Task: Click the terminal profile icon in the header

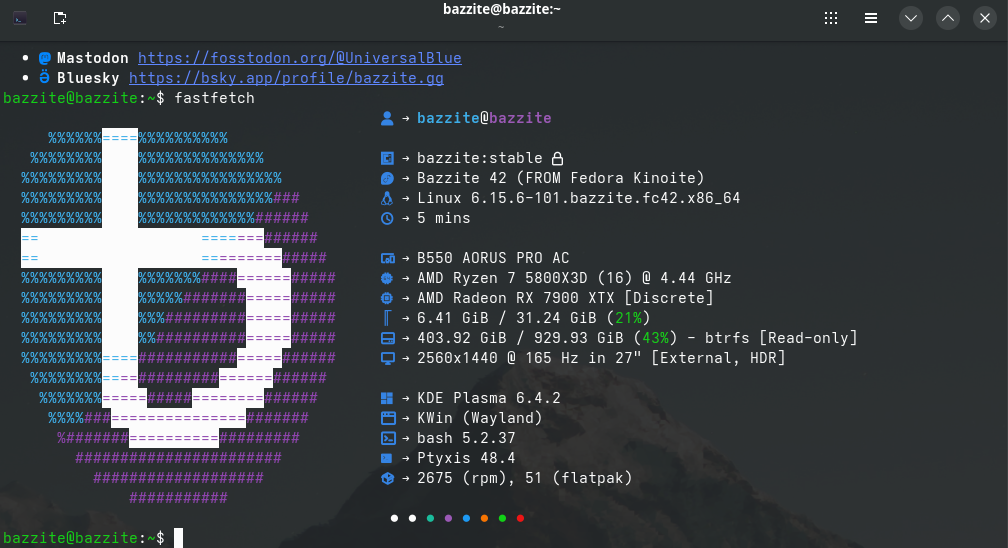Action: pyautogui.click(x=20, y=18)
